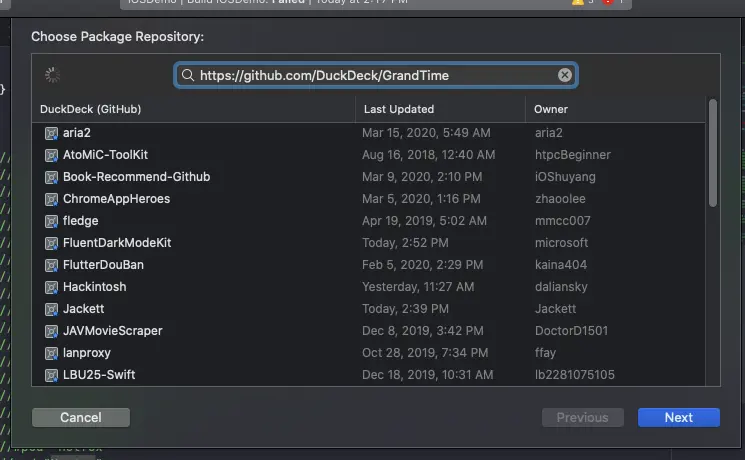The width and height of the screenshot is (745, 460).
Task: Click owner iOShuyang
Action: coord(565,177)
